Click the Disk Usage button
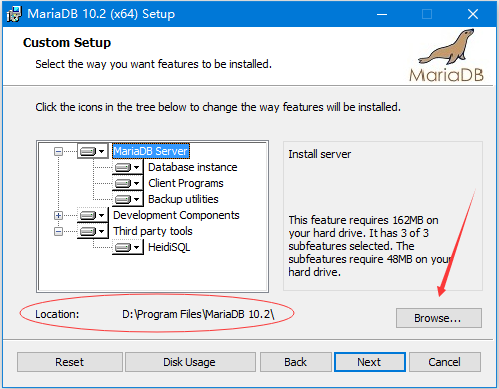The height and width of the screenshot is (389, 499). (x=190, y=362)
